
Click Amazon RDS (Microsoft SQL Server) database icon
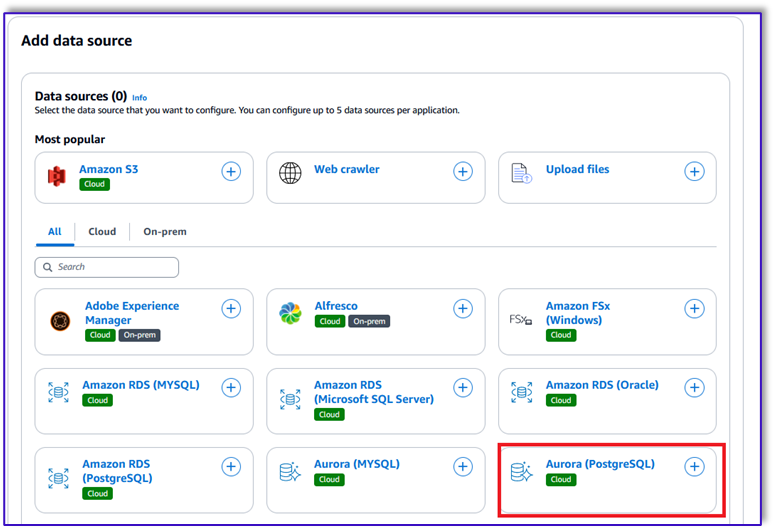[x=290, y=399]
